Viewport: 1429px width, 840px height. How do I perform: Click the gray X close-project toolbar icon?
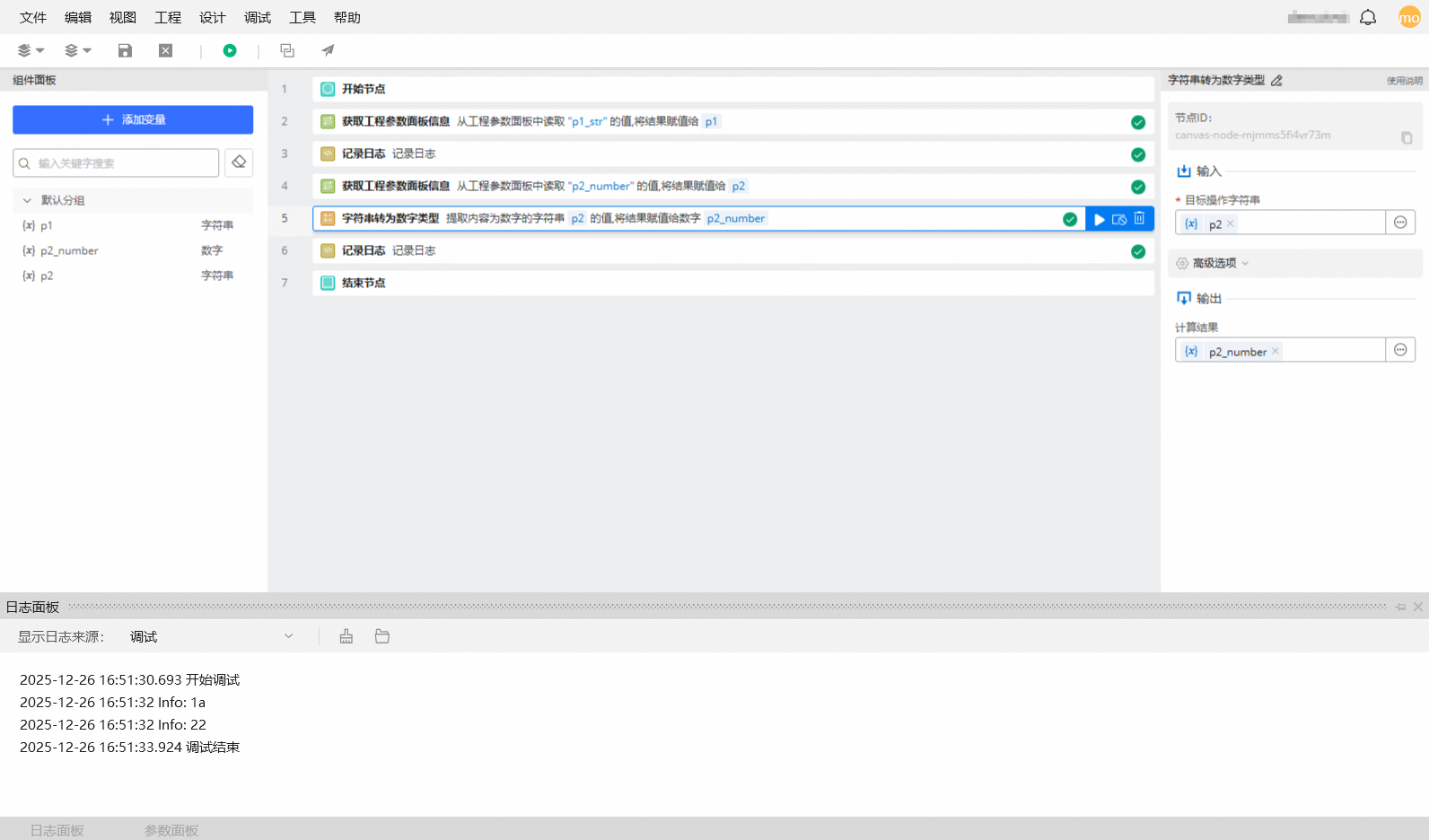(x=165, y=50)
